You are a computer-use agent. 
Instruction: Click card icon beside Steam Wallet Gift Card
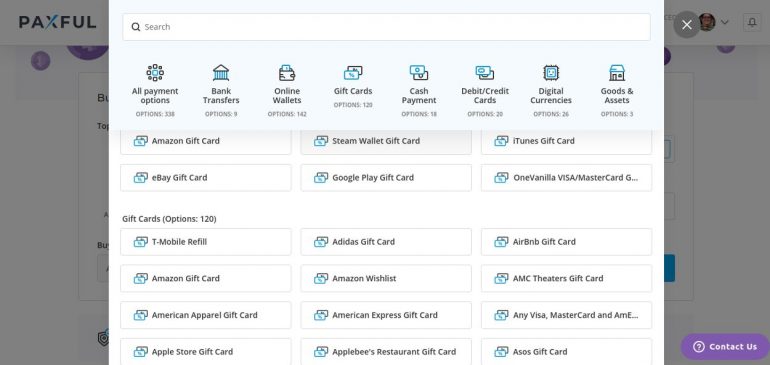pyautogui.click(x=321, y=141)
